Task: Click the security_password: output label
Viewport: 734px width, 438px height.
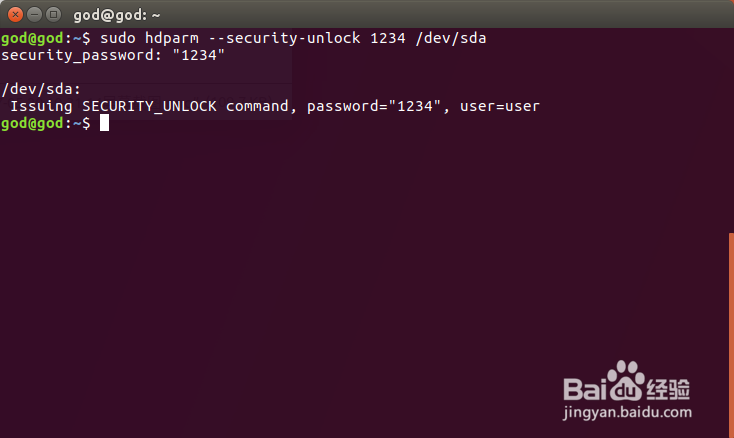Action: tap(82, 56)
